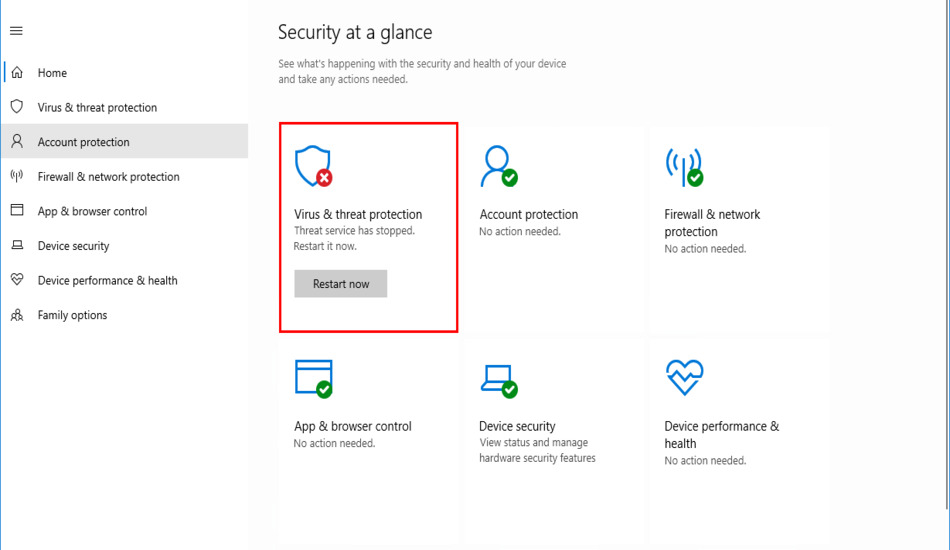Click the large heart icon for Device performance
The height and width of the screenshot is (550, 950).
(x=684, y=378)
